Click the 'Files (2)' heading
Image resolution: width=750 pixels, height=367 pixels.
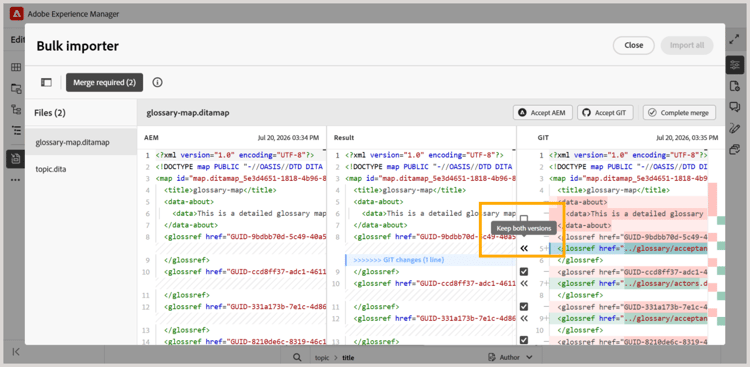pos(50,113)
